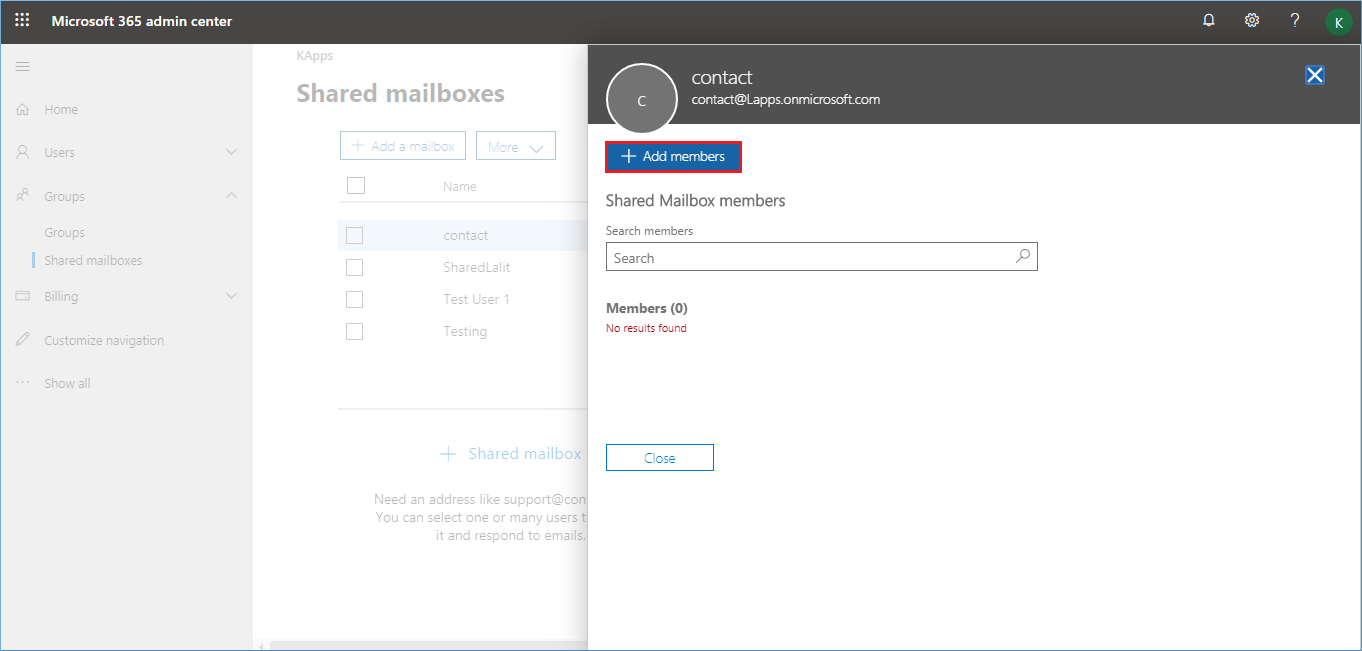The image size is (1362, 651).
Task: Click the contact mailbox avatar circle
Action: pos(642,99)
